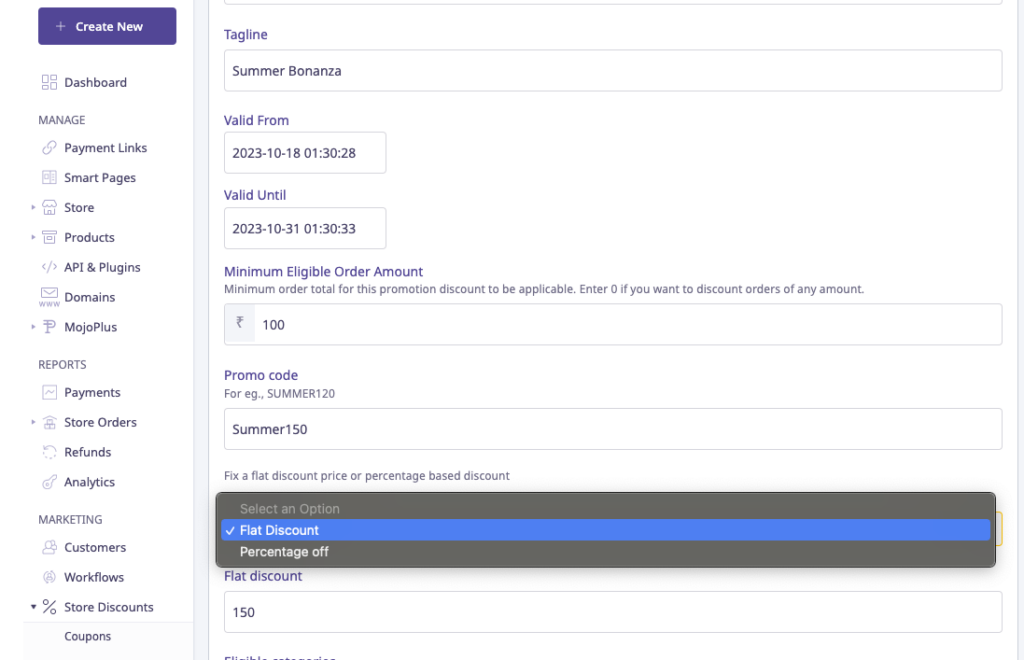The width and height of the screenshot is (1024, 660).
Task: Open the Payments report page
Action: point(92,392)
